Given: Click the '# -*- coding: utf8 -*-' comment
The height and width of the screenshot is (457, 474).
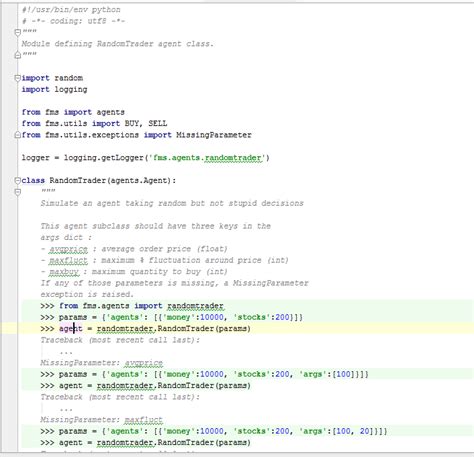Looking at the screenshot, I should click(73, 21).
